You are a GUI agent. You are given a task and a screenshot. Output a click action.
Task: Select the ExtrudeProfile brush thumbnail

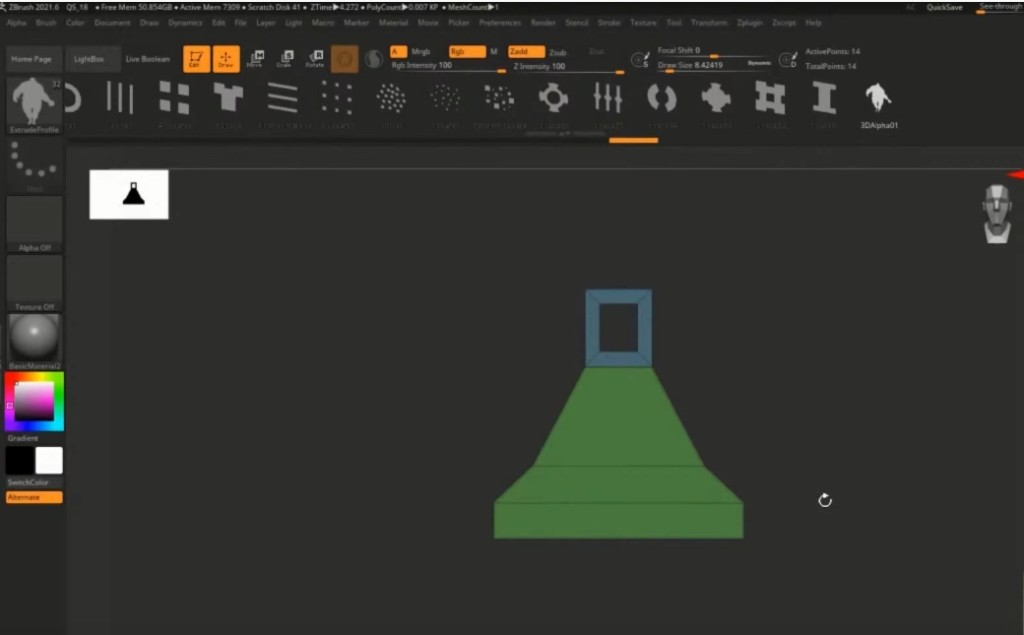(34, 102)
